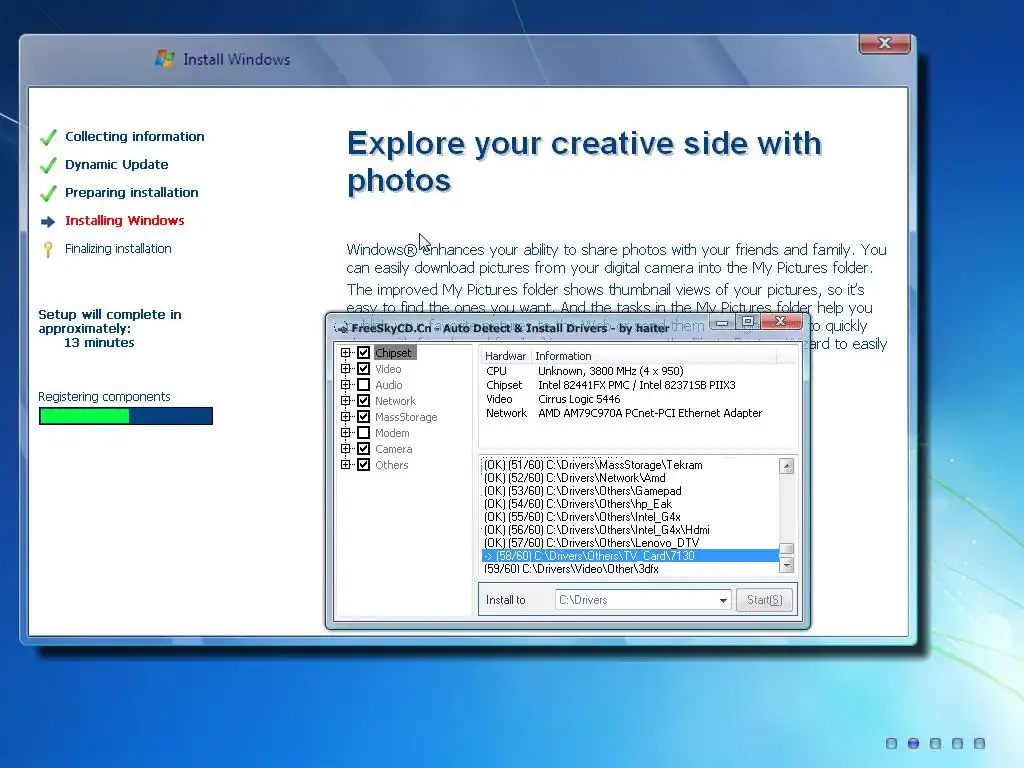Select the MassStorage tree label
1024x768 pixels.
[406, 417]
